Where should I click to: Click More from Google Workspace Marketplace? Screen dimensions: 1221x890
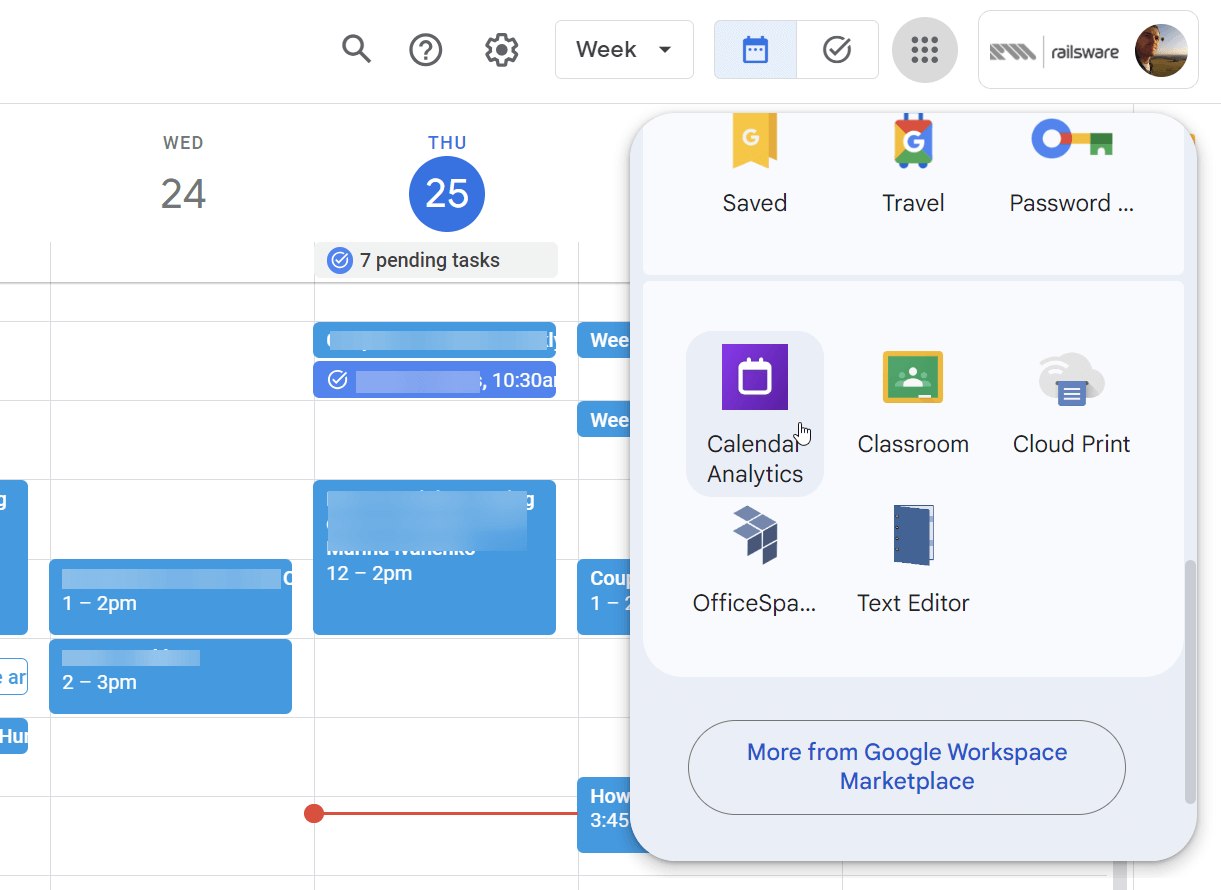[x=907, y=767]
